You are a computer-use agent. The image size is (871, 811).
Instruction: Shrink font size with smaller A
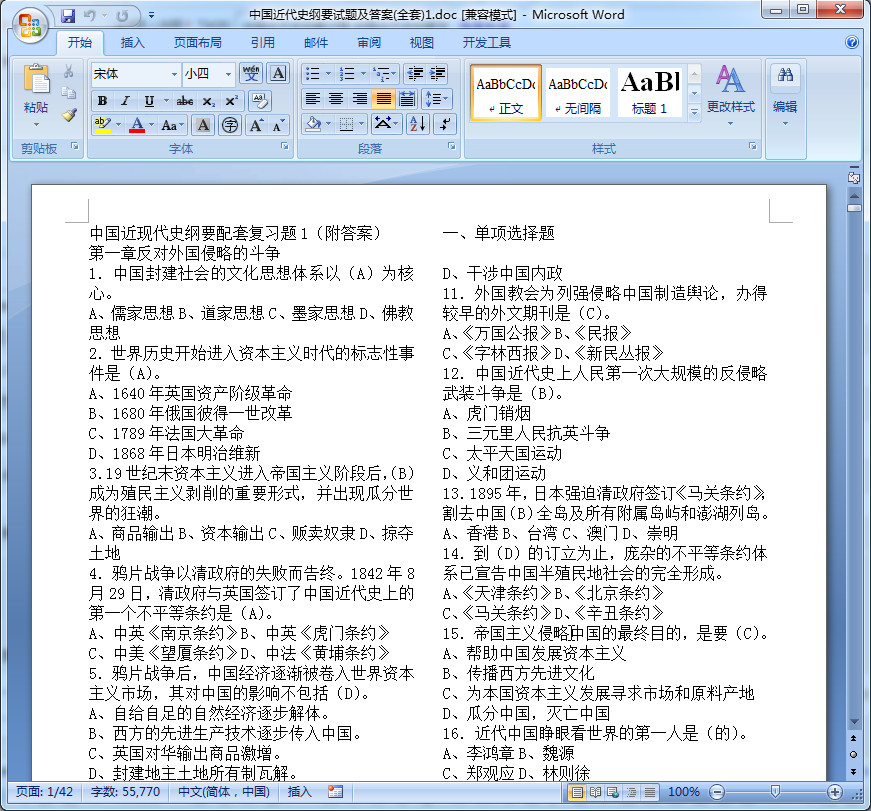[278, 125]
